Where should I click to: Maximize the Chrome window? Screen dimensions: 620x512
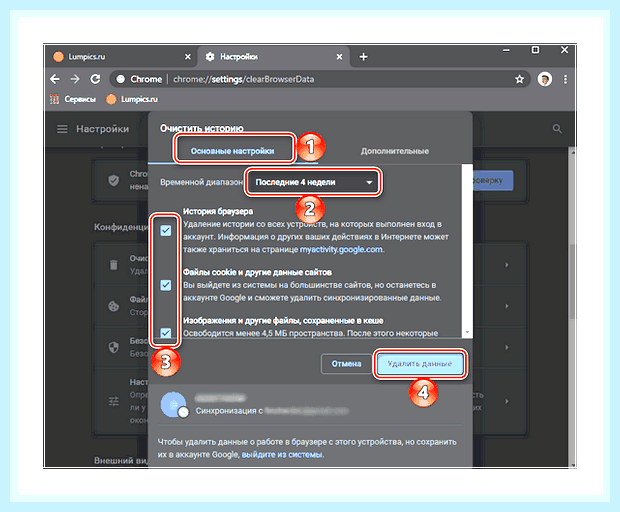535,50
